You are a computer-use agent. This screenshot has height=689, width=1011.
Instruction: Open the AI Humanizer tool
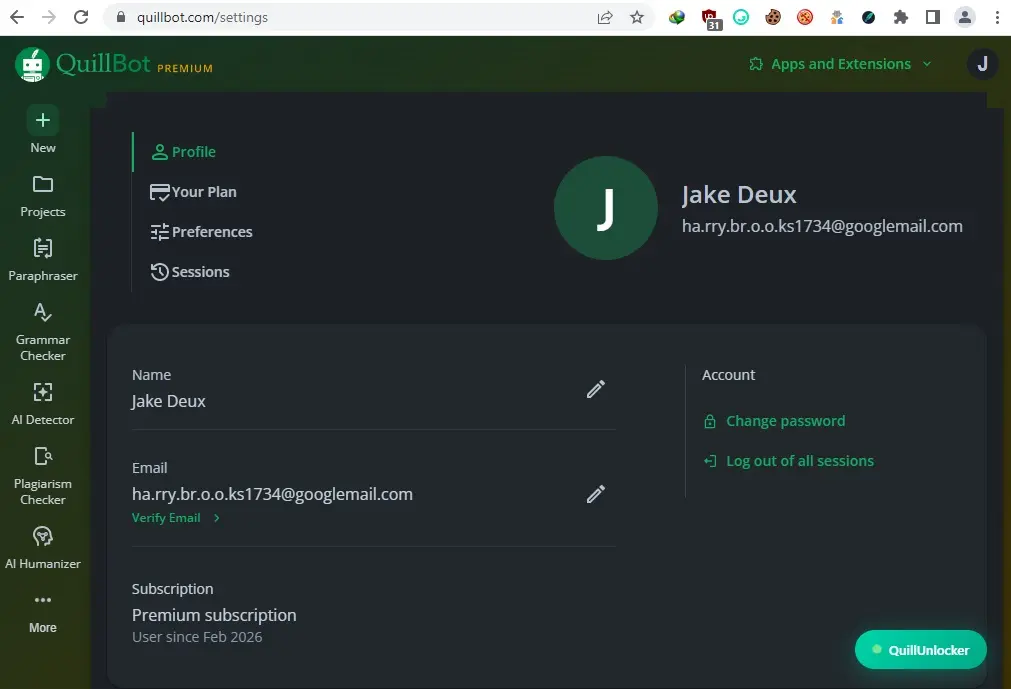coord(43,548)
